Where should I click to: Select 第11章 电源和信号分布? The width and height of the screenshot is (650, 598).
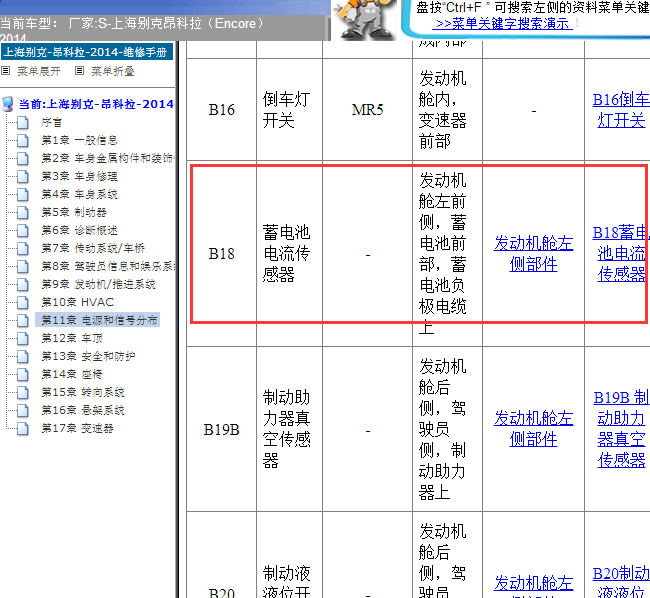pyautogui.click(x=97, y=320)
